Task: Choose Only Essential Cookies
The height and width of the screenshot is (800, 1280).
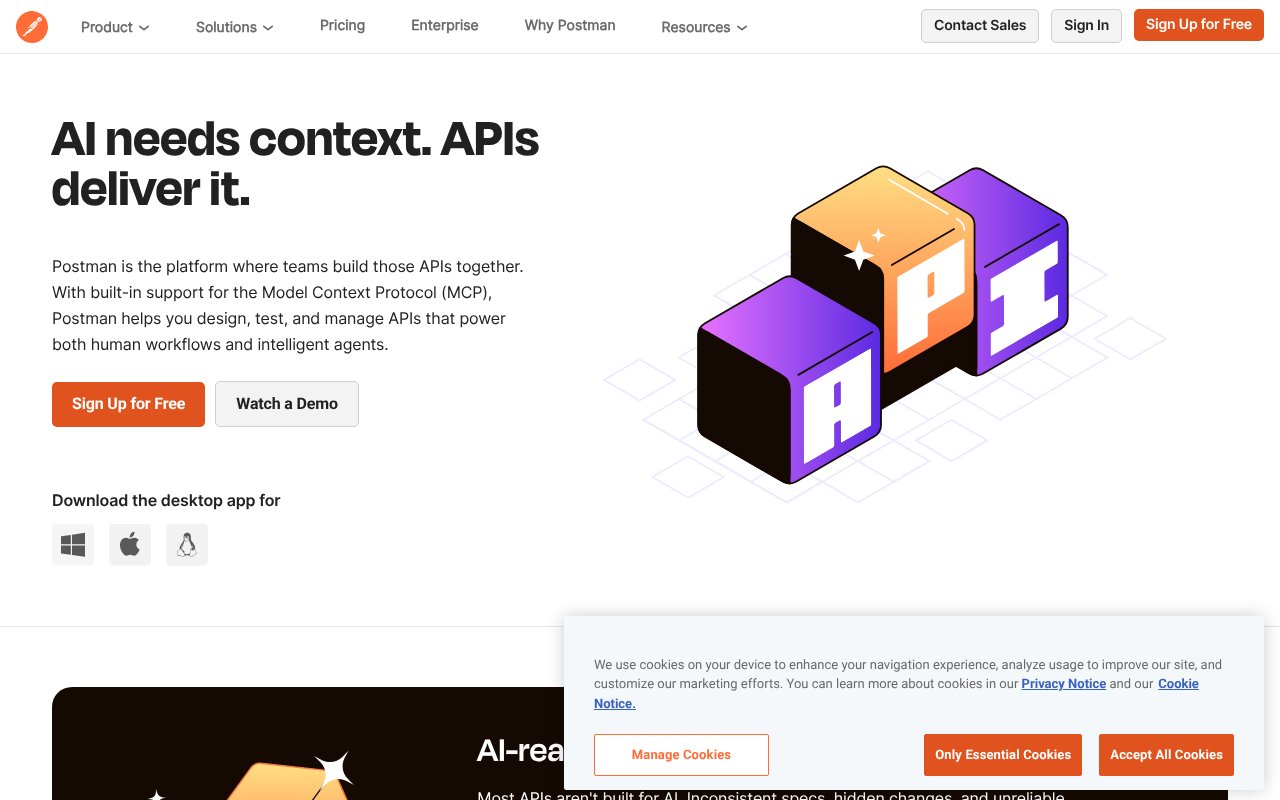Action: point(1003,755)
